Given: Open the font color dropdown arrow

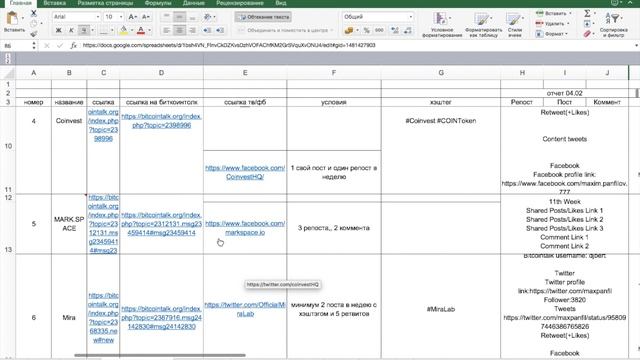Looking at the screenshot, I should (x=149, y=31).
